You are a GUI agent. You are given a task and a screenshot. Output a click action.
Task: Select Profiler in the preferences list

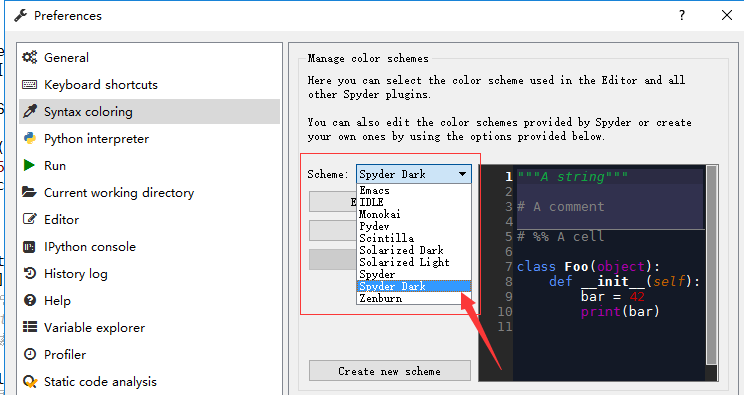149,354
